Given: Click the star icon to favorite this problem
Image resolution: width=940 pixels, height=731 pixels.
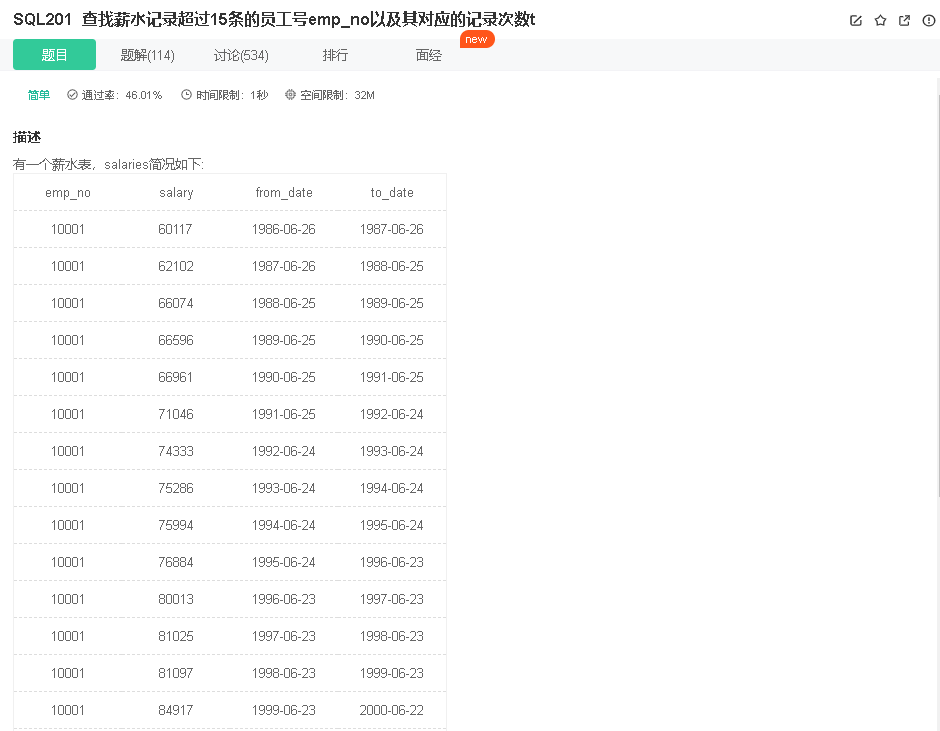Looking at the screenshot, I should pos(881,20).
